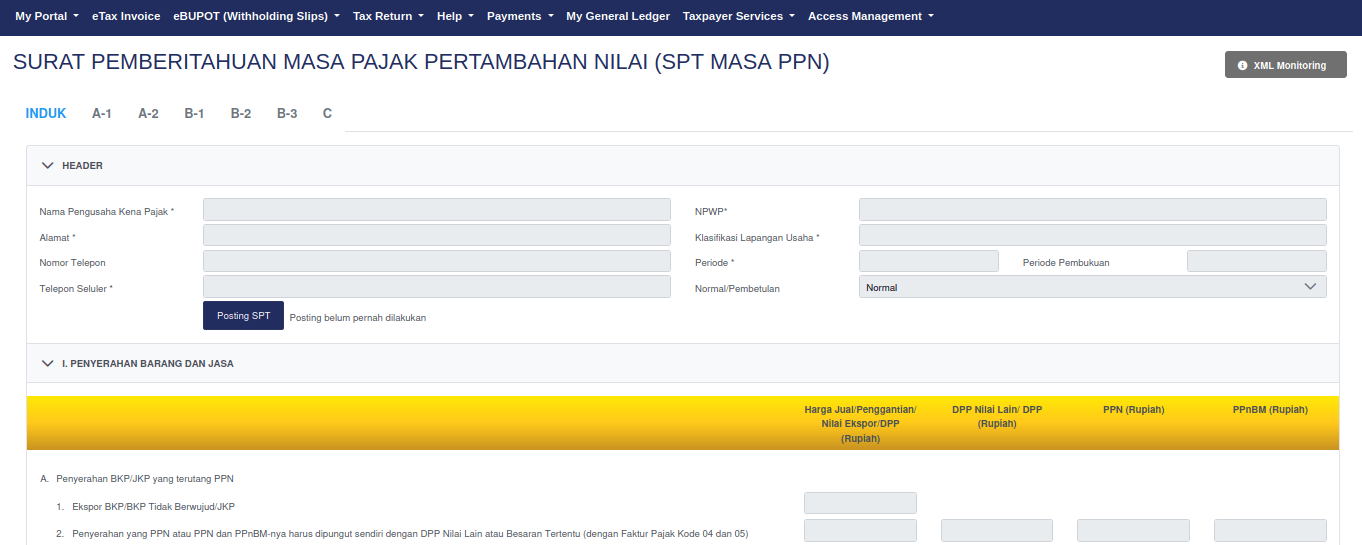Click the Ekspor BKP Harga Jual field
The width and height of the screenshot is (1362, 545).
point(860,503)
